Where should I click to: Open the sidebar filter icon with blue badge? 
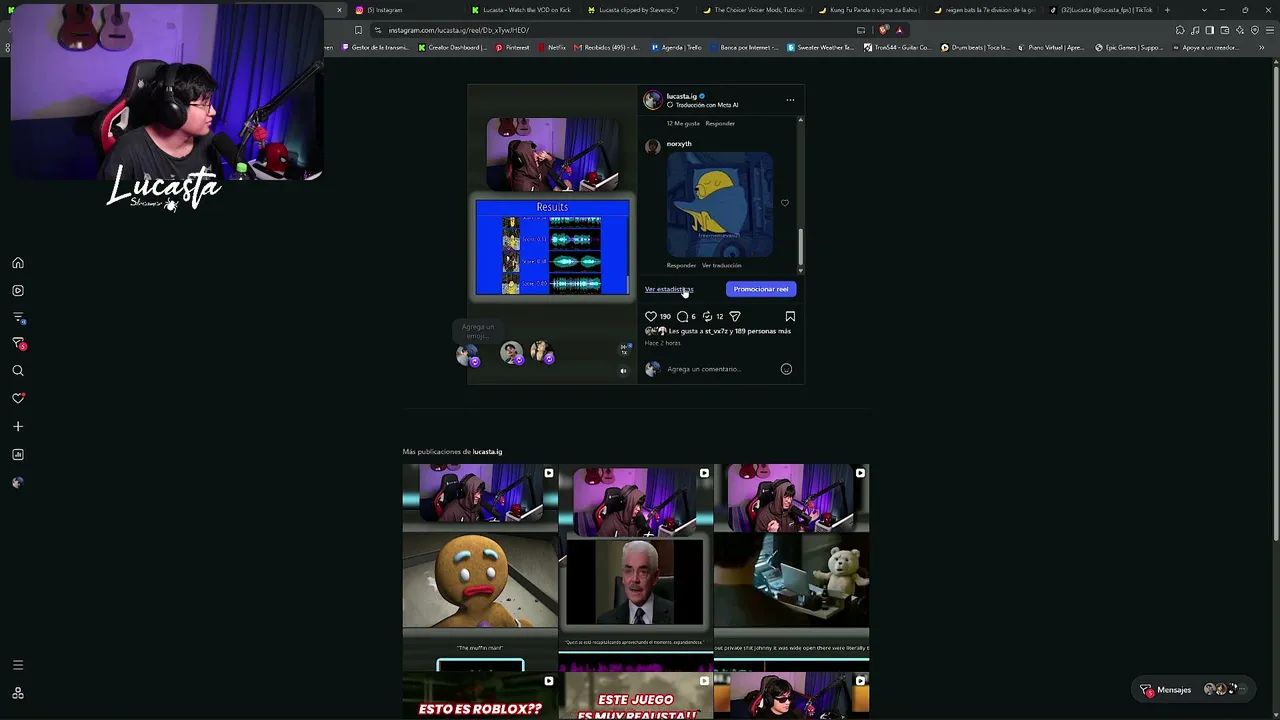(x=18, y=317)
